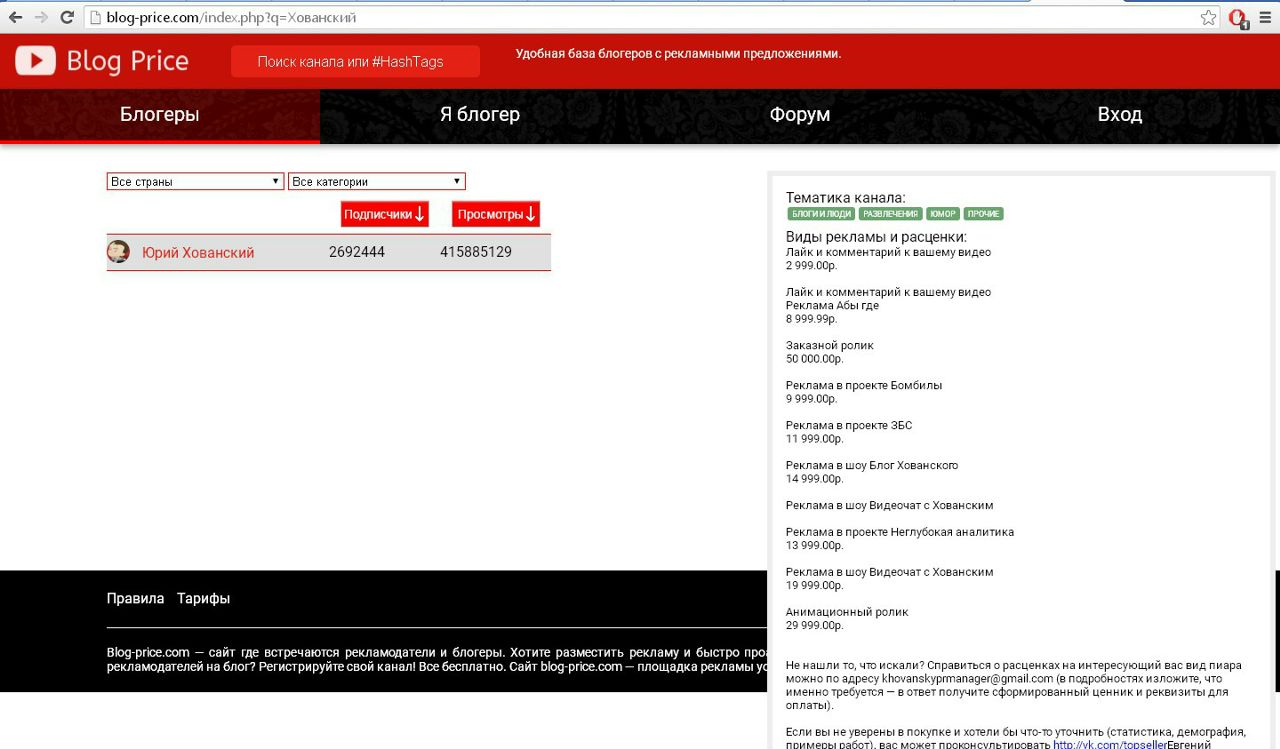1280x749 pixels.
Task: Click the view count 415885129
Action: coord(476,252)
